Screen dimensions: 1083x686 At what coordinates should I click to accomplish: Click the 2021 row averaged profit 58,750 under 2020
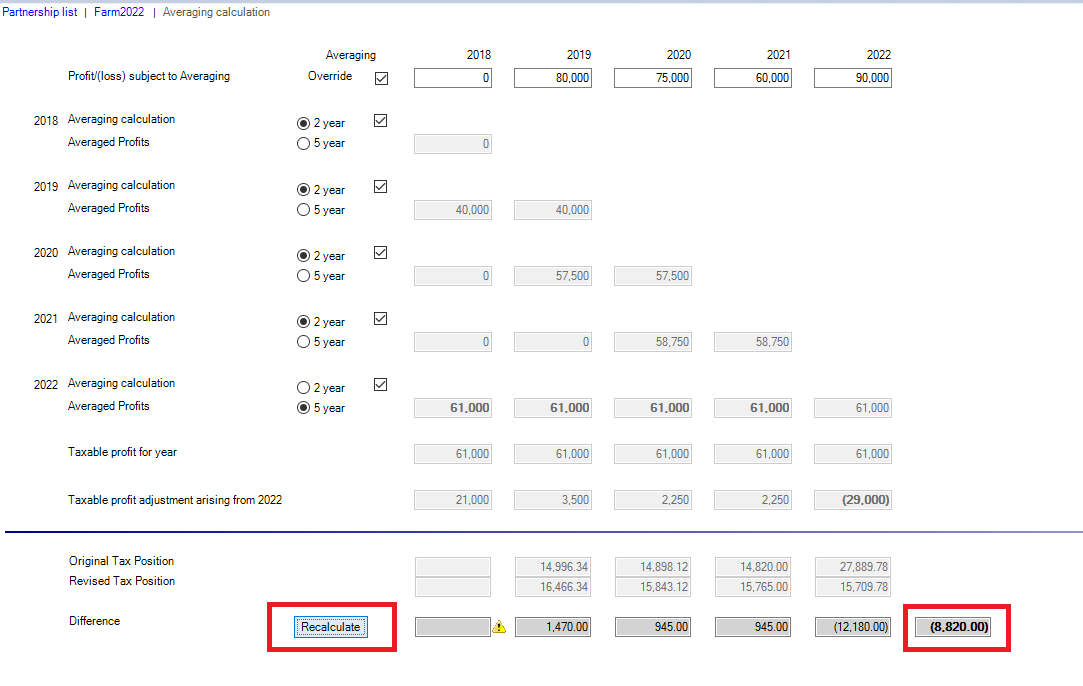653,341
